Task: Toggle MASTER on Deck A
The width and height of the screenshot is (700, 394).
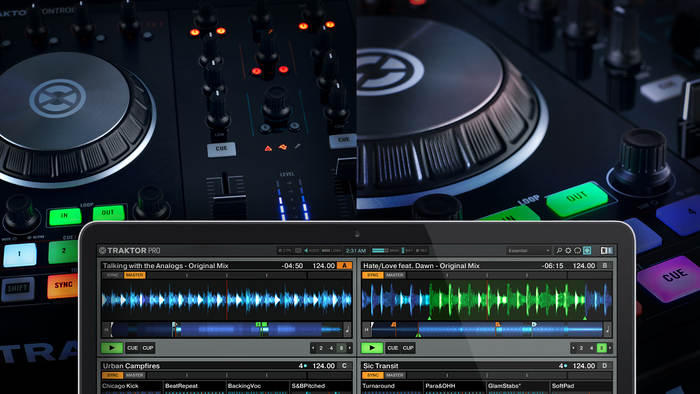Action: click(134, 275)
